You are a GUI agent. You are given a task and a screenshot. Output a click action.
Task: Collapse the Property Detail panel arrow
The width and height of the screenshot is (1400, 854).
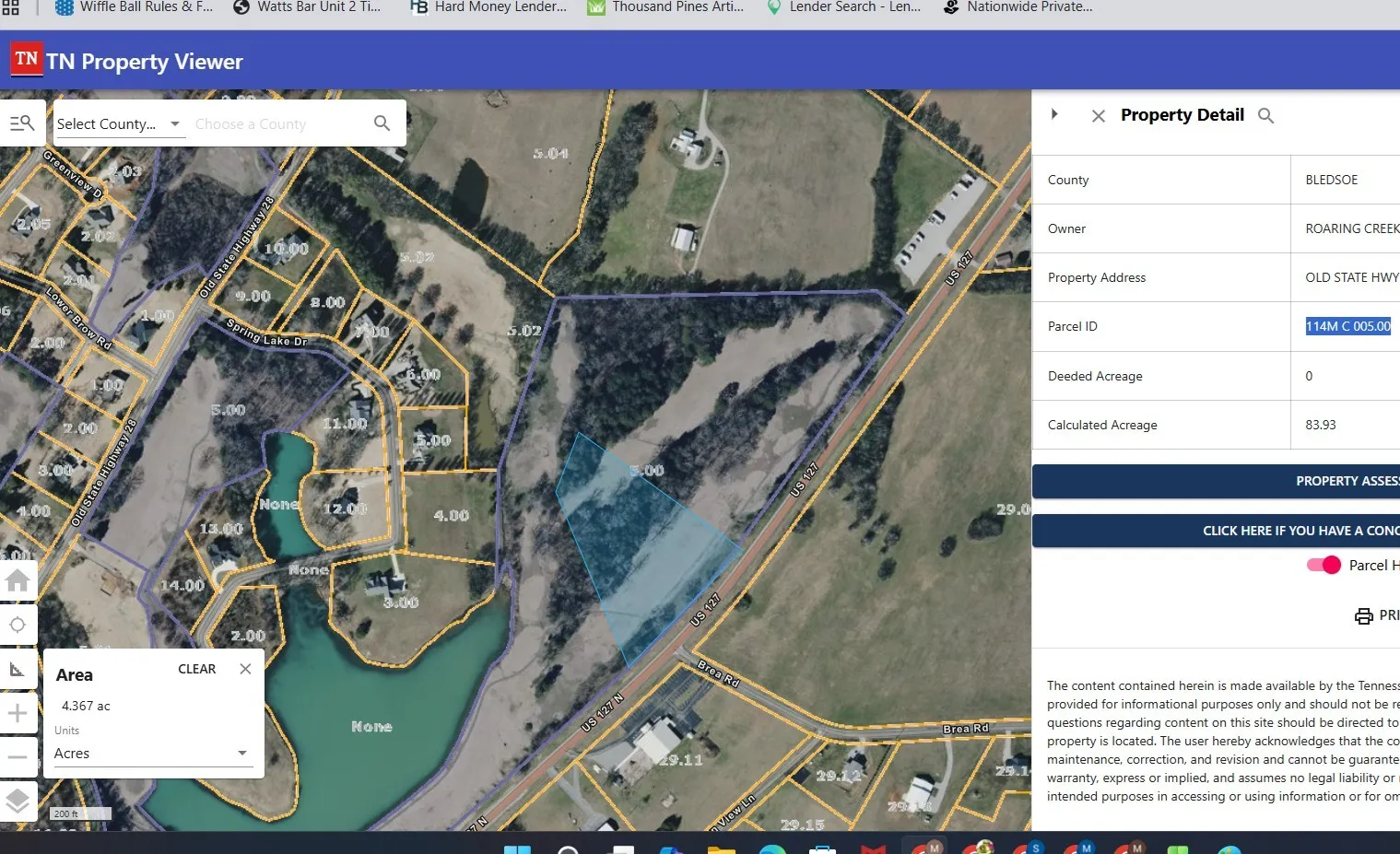(1054, 114)
